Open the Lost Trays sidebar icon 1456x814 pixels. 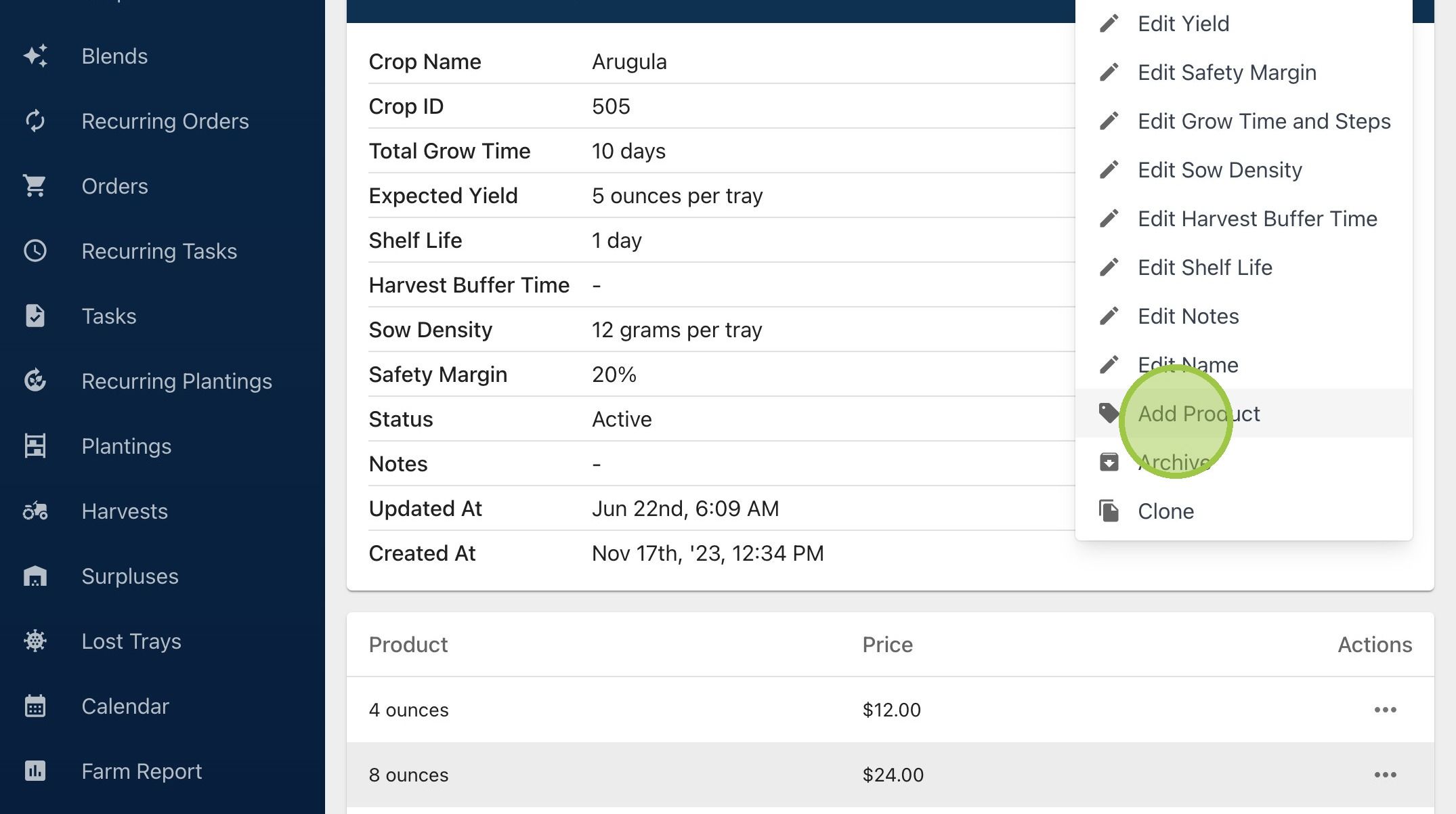coord(35,641)
